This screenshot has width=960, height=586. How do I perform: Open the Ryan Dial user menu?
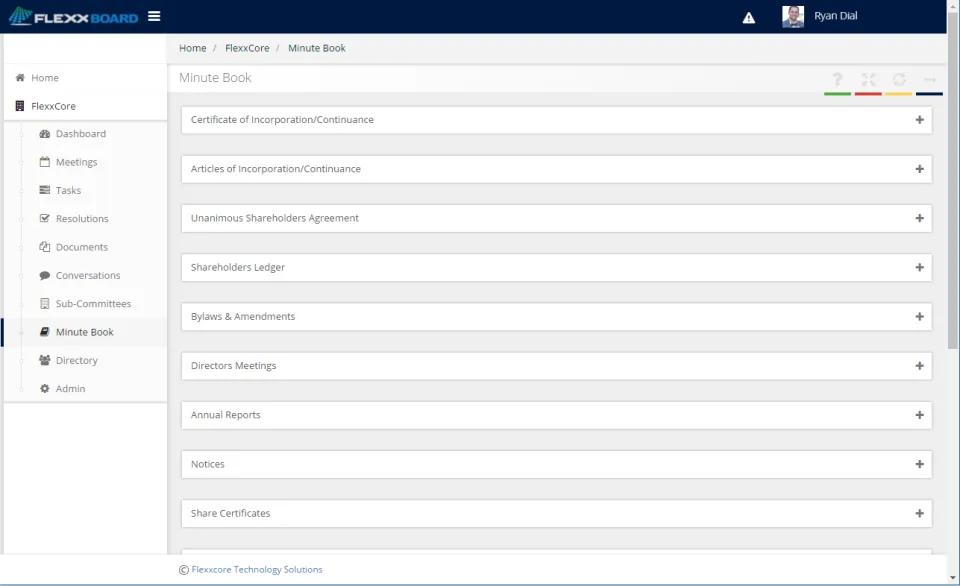pos(835,16)
